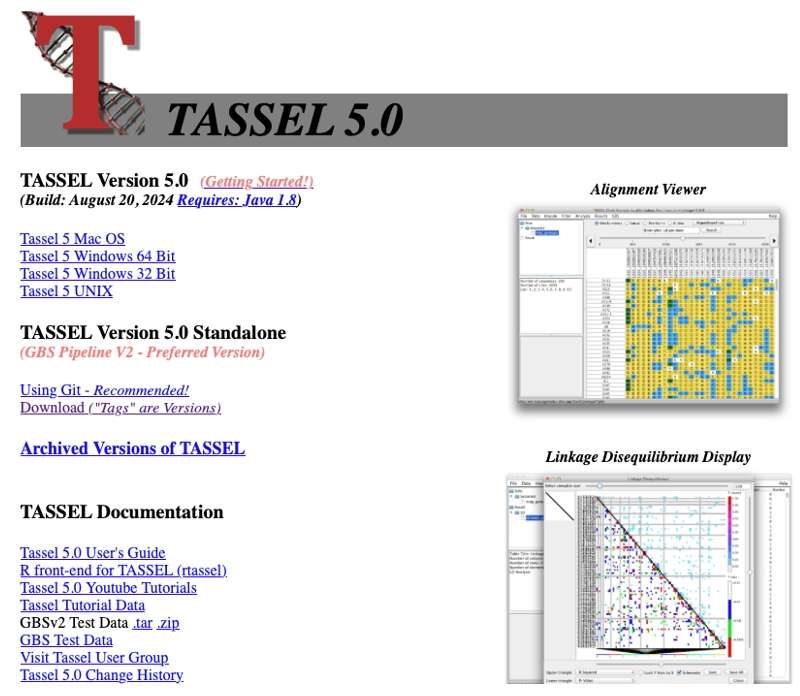
Task: Click the red T TASSEL logo
Action: (x=83, y=72)
